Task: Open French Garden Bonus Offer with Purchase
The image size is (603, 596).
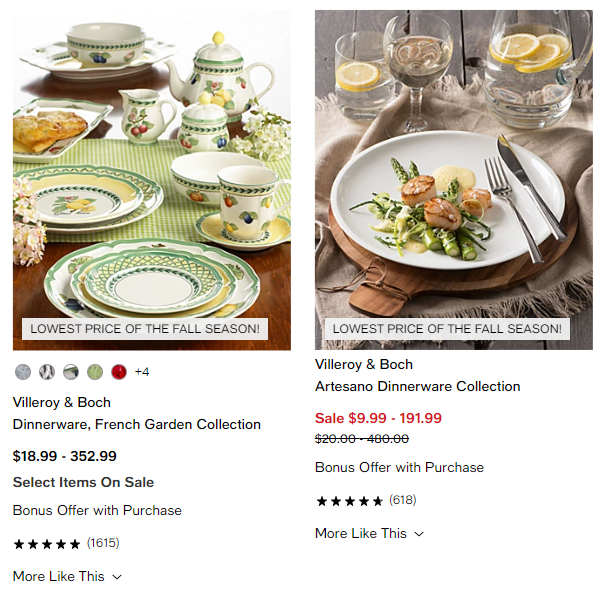Action: pos(97,510)
